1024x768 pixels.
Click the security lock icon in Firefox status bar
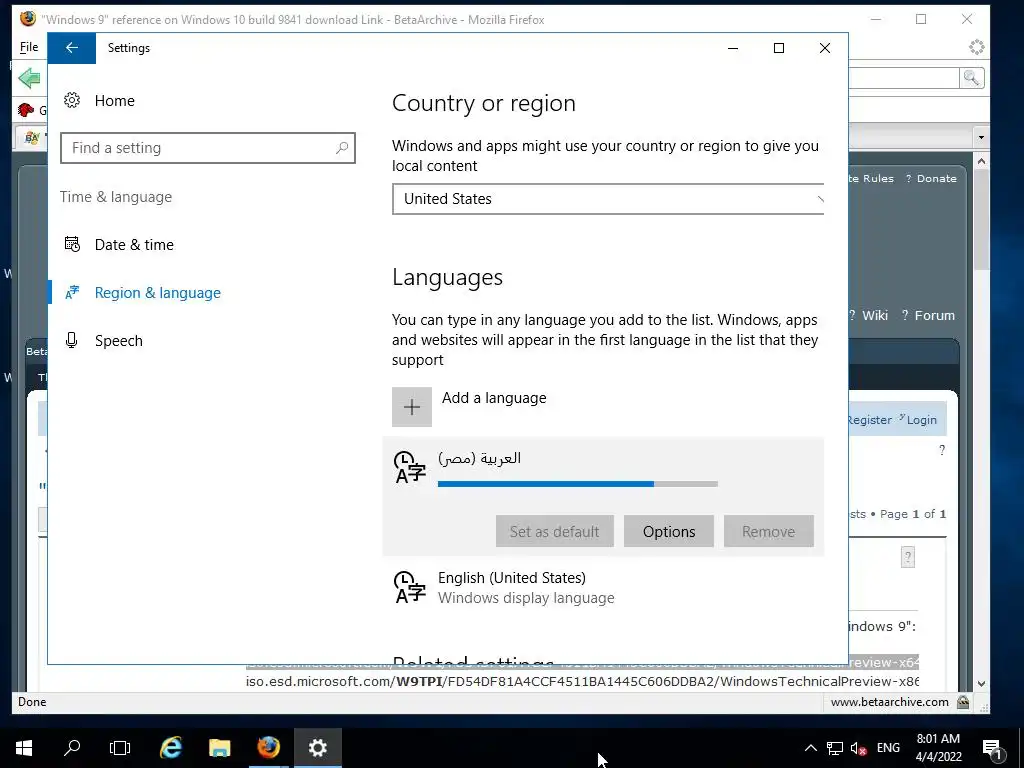pyautogui.click(x=963, y=702)
